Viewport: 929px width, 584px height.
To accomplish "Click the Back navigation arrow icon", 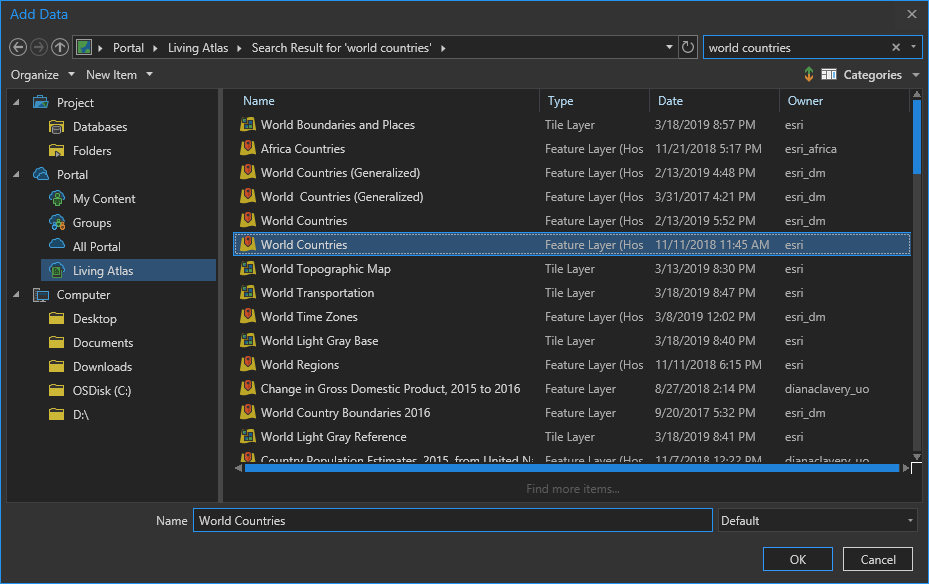I will coord(17,47).
